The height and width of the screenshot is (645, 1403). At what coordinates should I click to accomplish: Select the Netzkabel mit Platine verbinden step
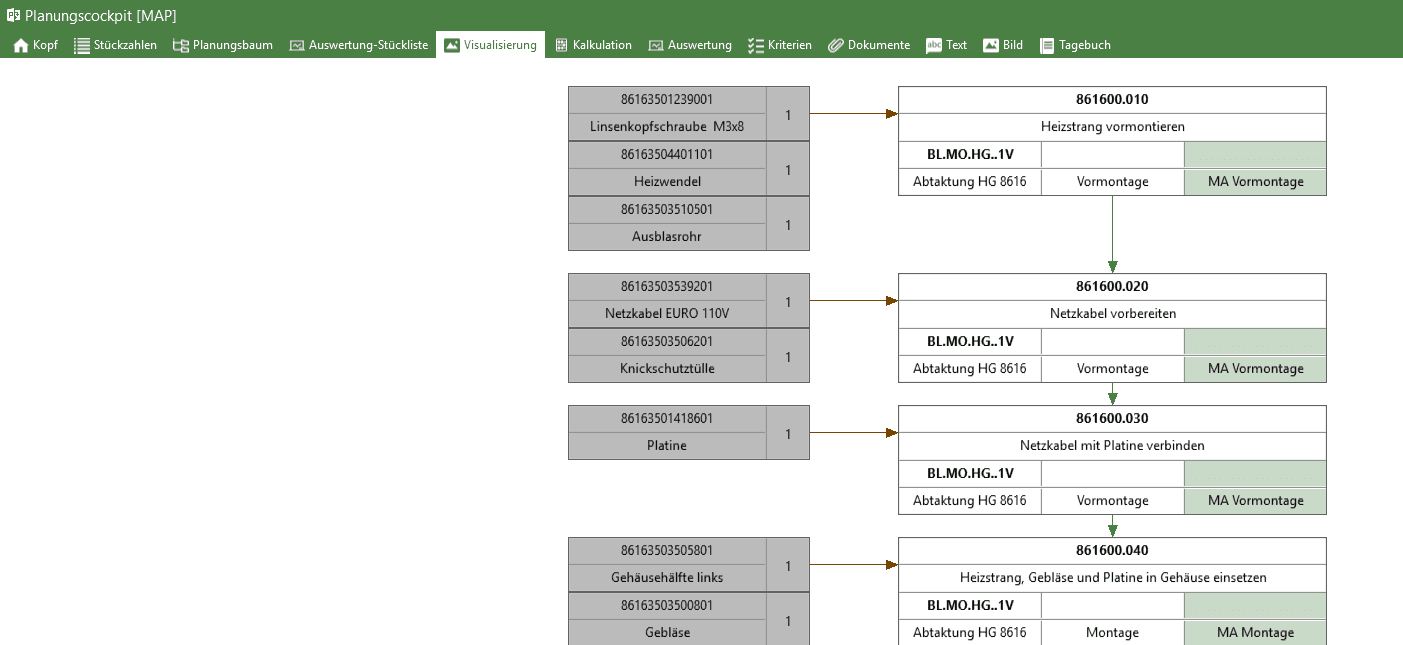1112,446
